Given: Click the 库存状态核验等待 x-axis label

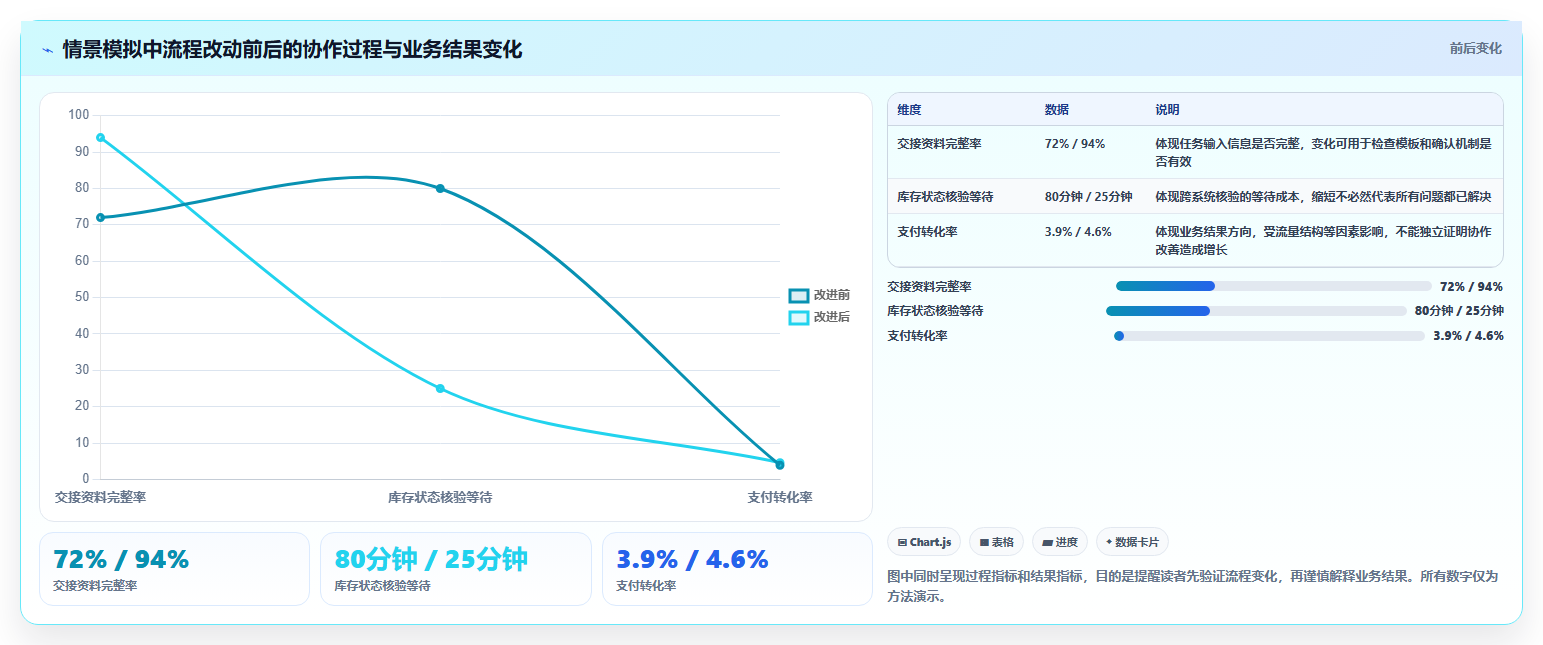Looking at the screenshot, I should pyautogui.click(x=440, y=497).
